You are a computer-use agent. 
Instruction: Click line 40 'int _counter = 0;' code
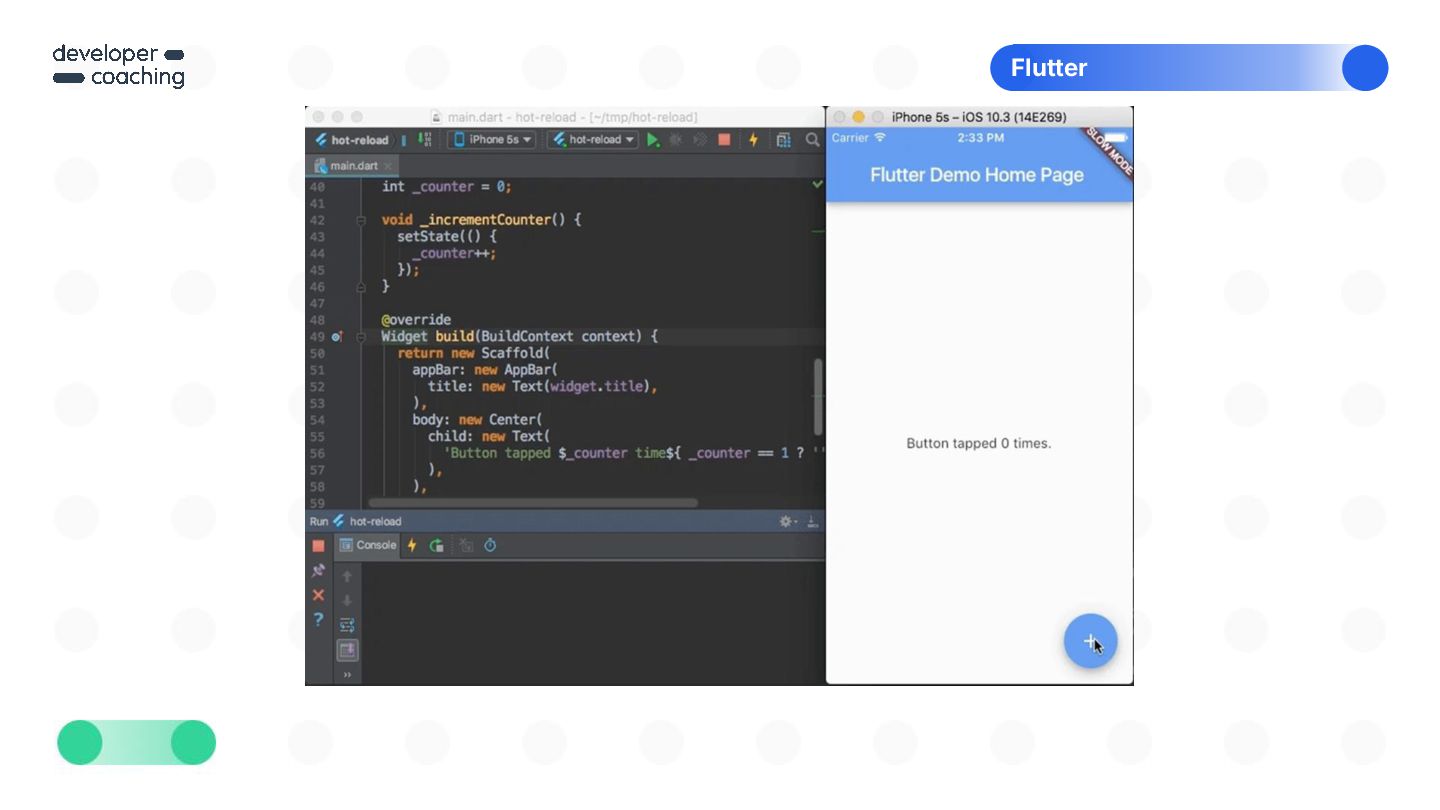click(x=447, y=187)
